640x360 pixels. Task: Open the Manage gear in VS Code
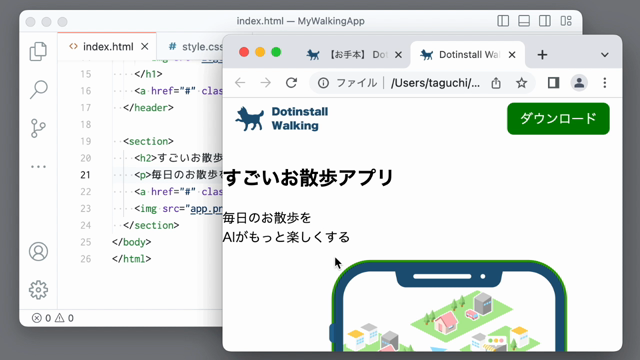tap(38, 290)
